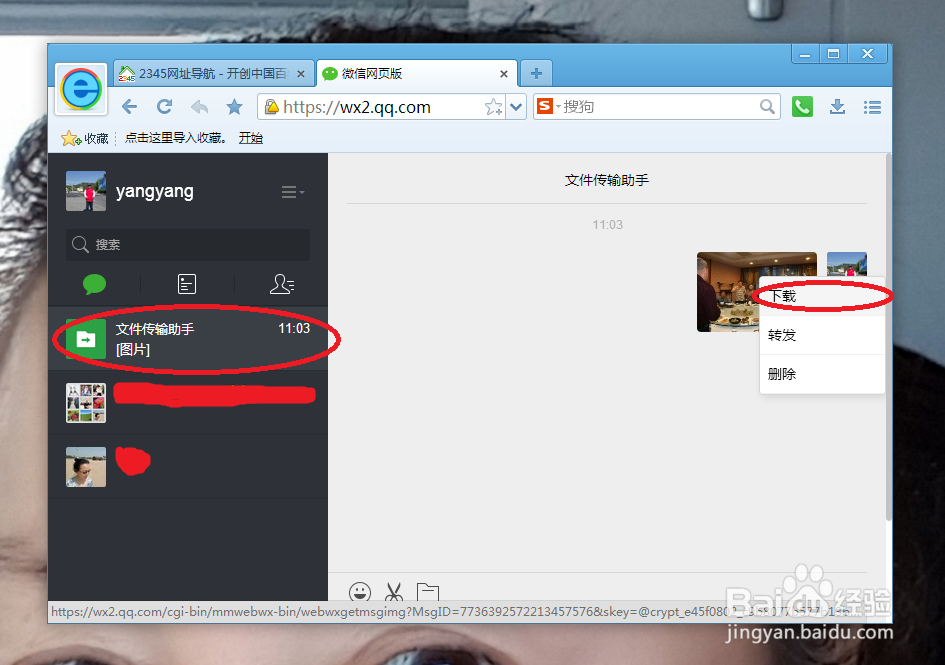Click the send file folder icon
This screenshot has height=665, width=945.
(x=428, y=592)
